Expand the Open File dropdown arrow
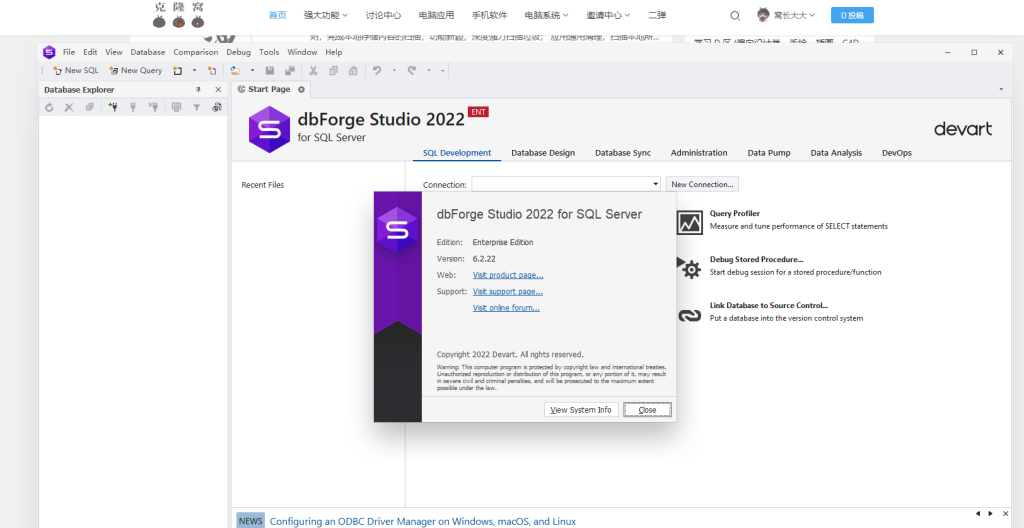The width and height of the screenshot is (1024, 528). pos(251,71)
